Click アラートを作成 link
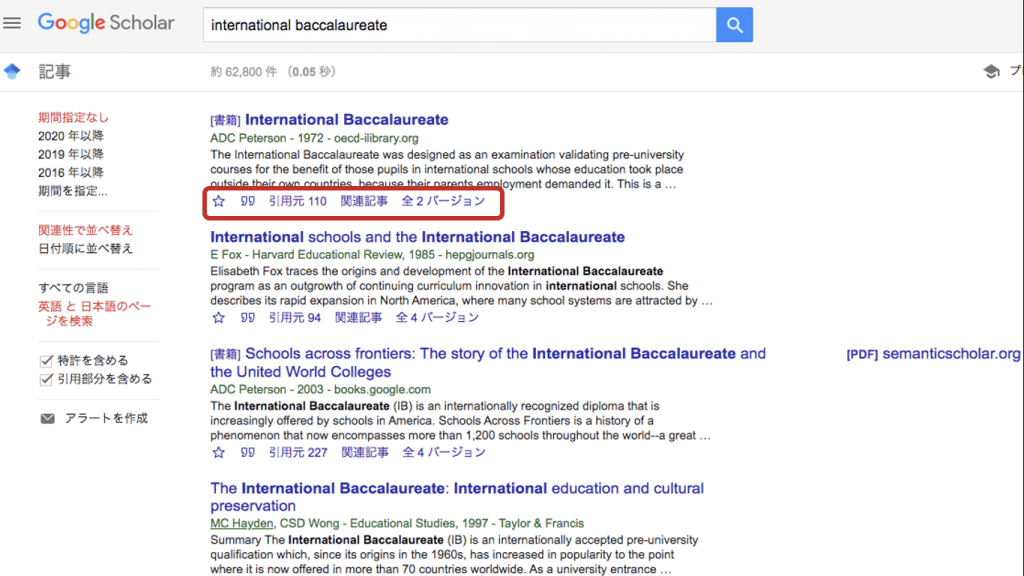 tap(106, 419)
